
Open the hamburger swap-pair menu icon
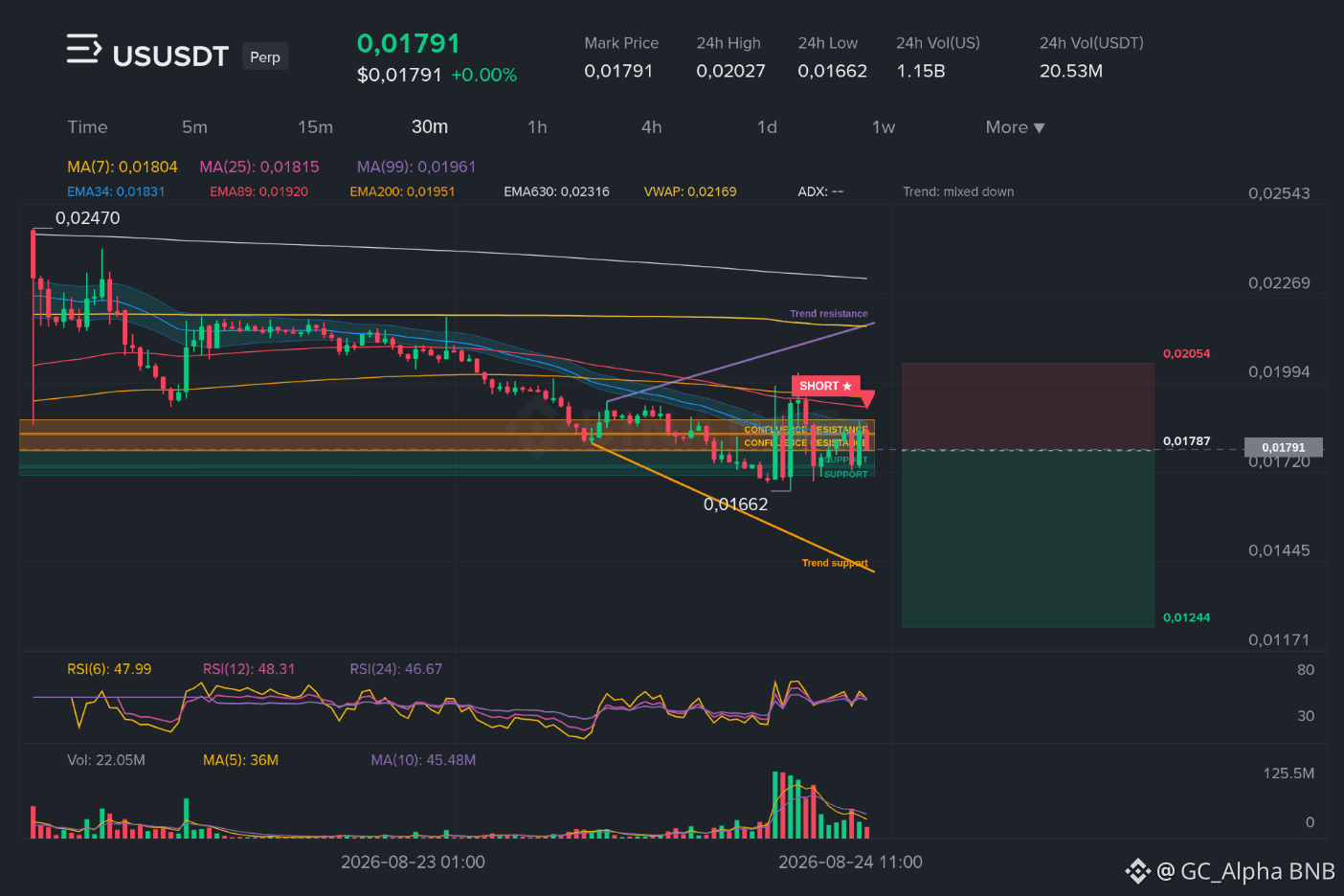pos(84,48)
